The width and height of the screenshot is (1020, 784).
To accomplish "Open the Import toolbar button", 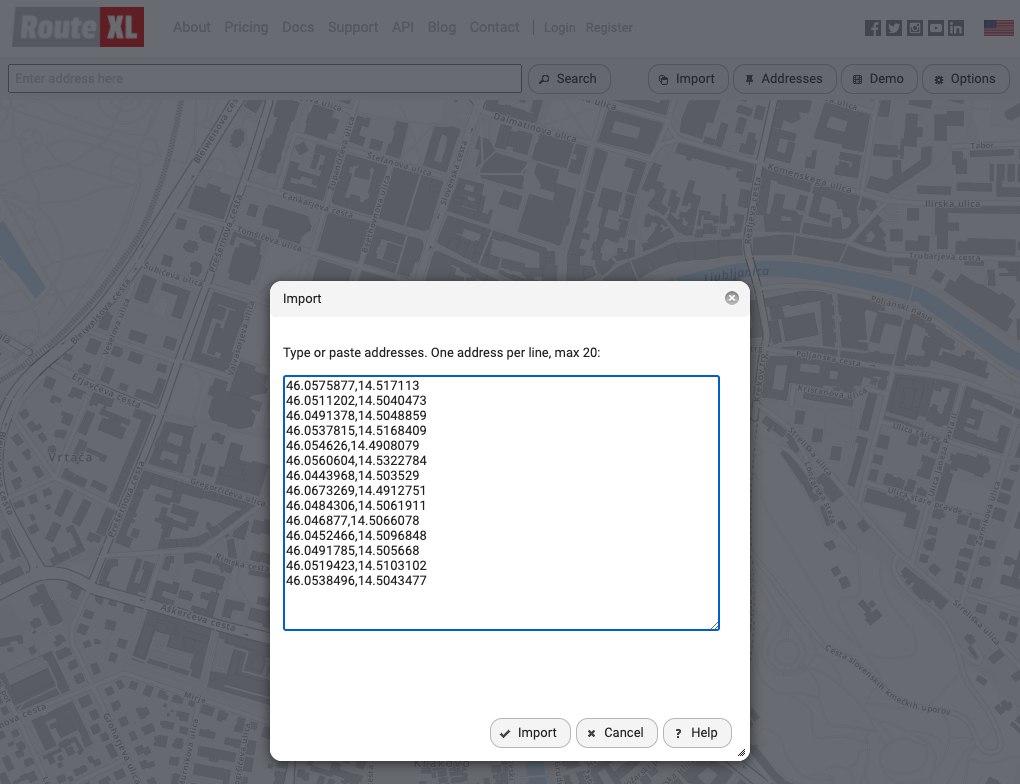I will 688,79.
